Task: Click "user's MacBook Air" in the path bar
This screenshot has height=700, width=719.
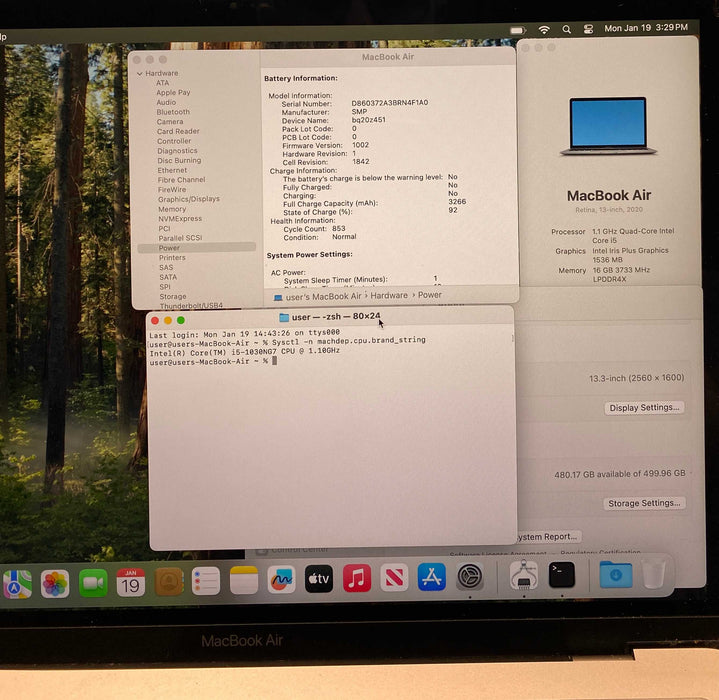Action: click(x=323, y=297)
